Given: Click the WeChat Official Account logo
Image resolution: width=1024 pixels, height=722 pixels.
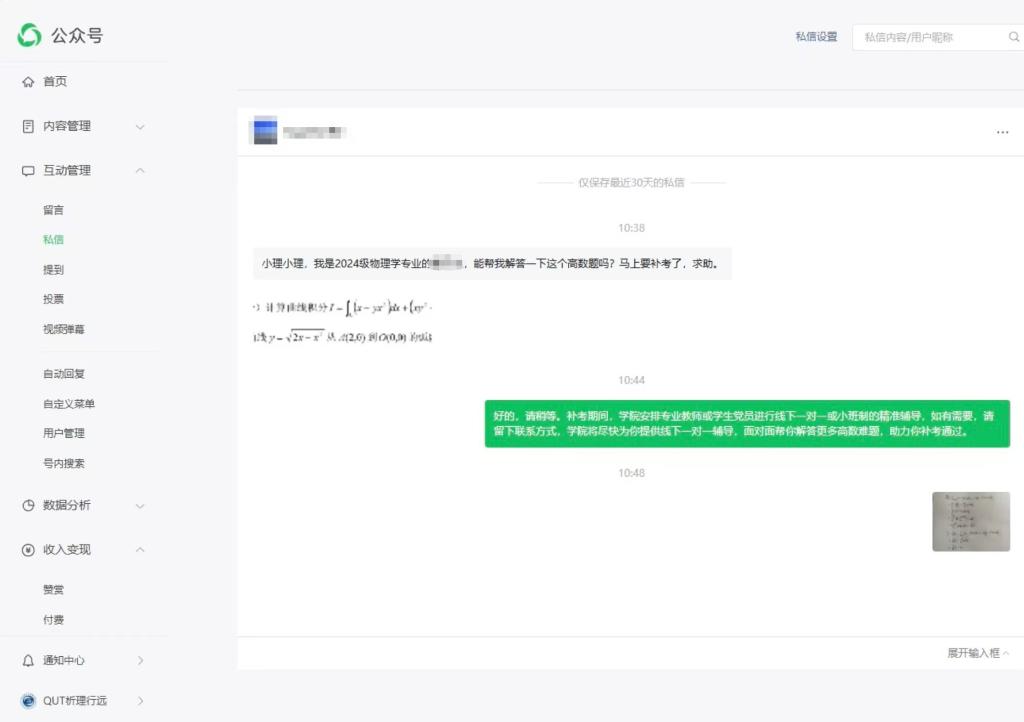Looking at the screenshot, I should tap(29, 36).
